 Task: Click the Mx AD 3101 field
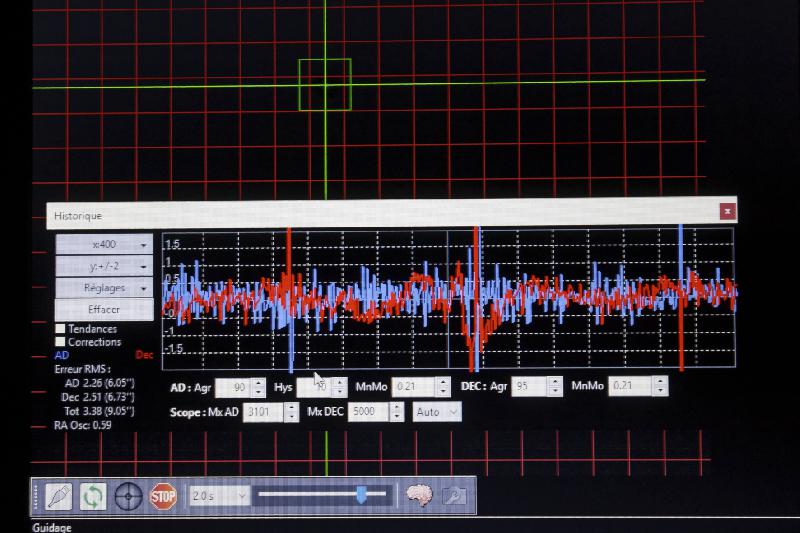point(263,412)
